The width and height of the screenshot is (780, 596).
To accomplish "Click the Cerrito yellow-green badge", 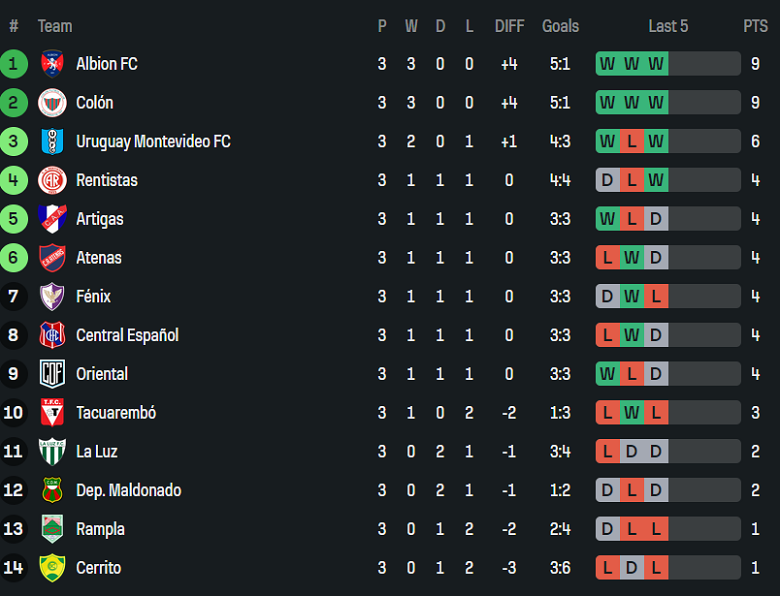I will 52,568.
